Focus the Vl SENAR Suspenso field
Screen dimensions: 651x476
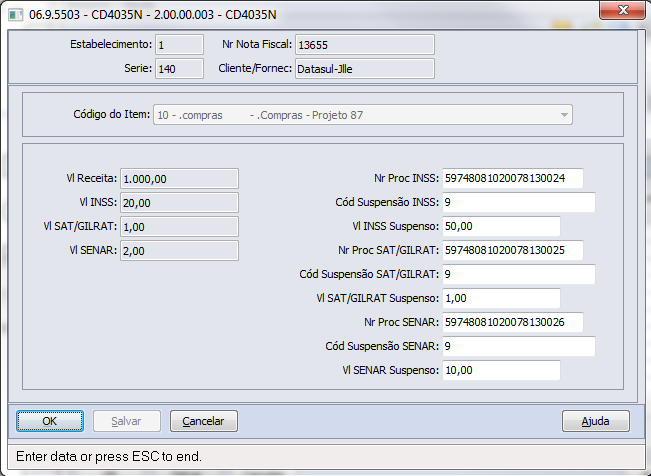click(x=500, y=370)
